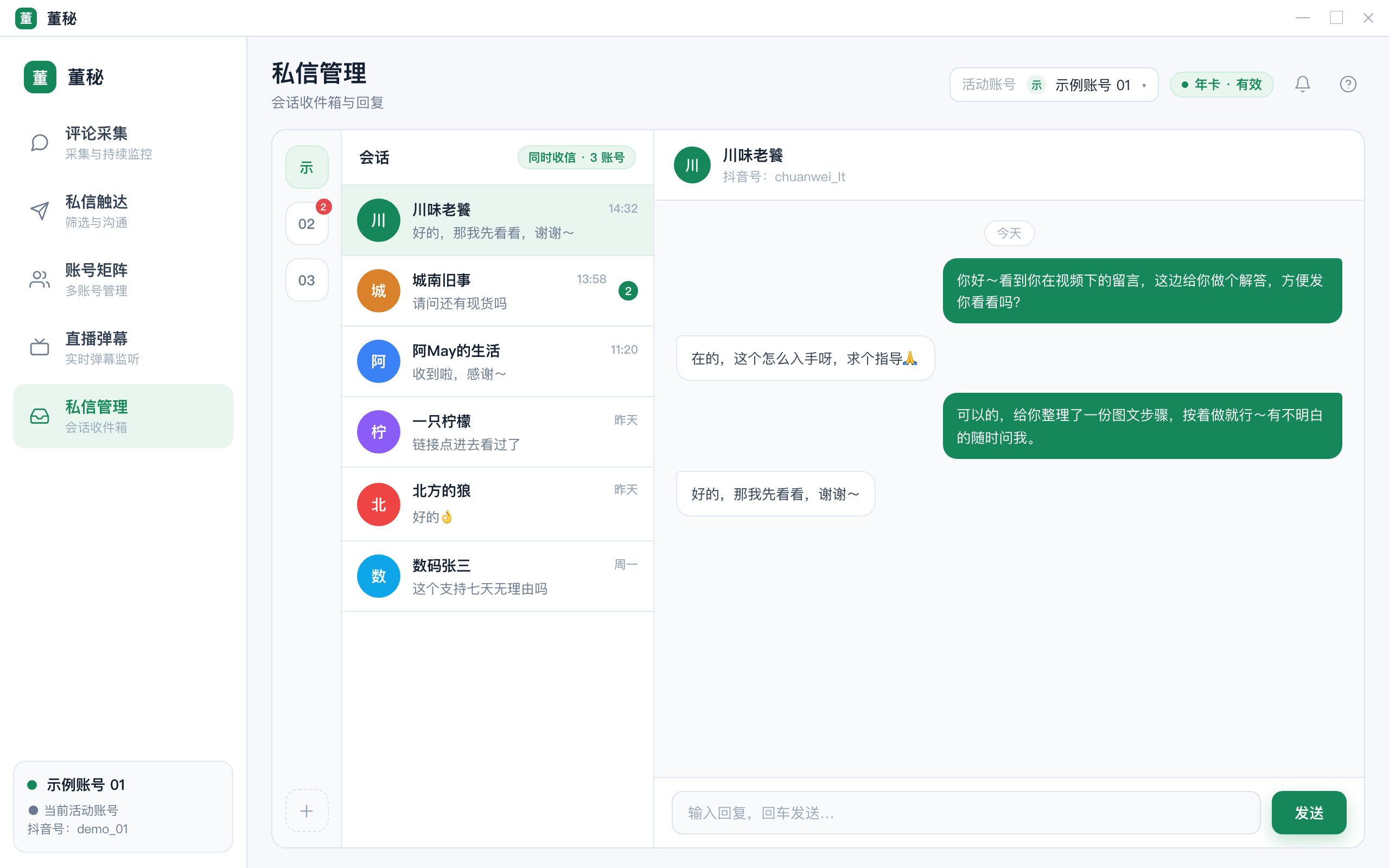Click the 柠 avatar of 一只柠檬
This screenshot has height=868, width=1389.
378,432
